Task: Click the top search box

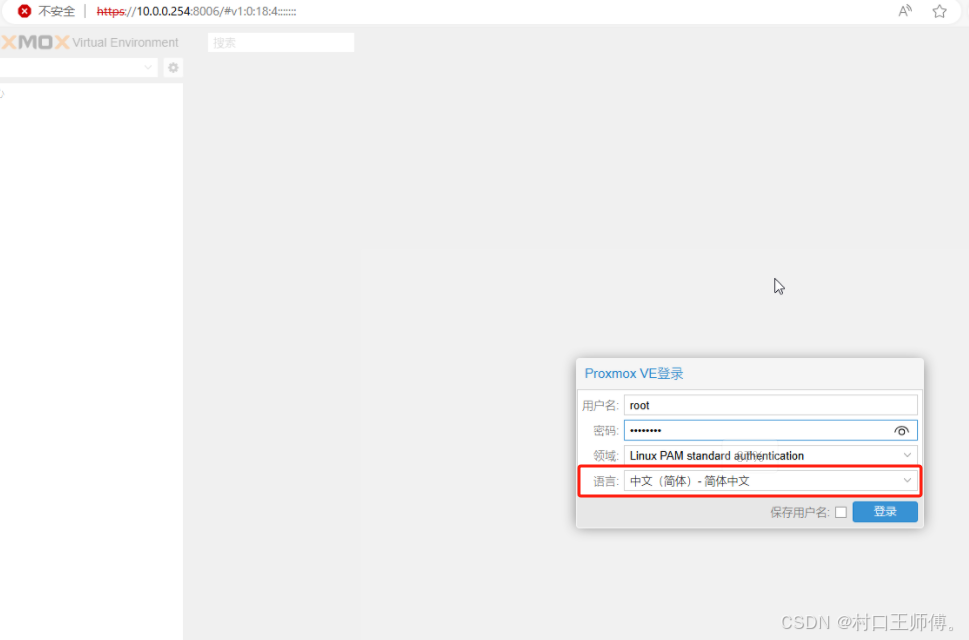Action: point(281,43)
